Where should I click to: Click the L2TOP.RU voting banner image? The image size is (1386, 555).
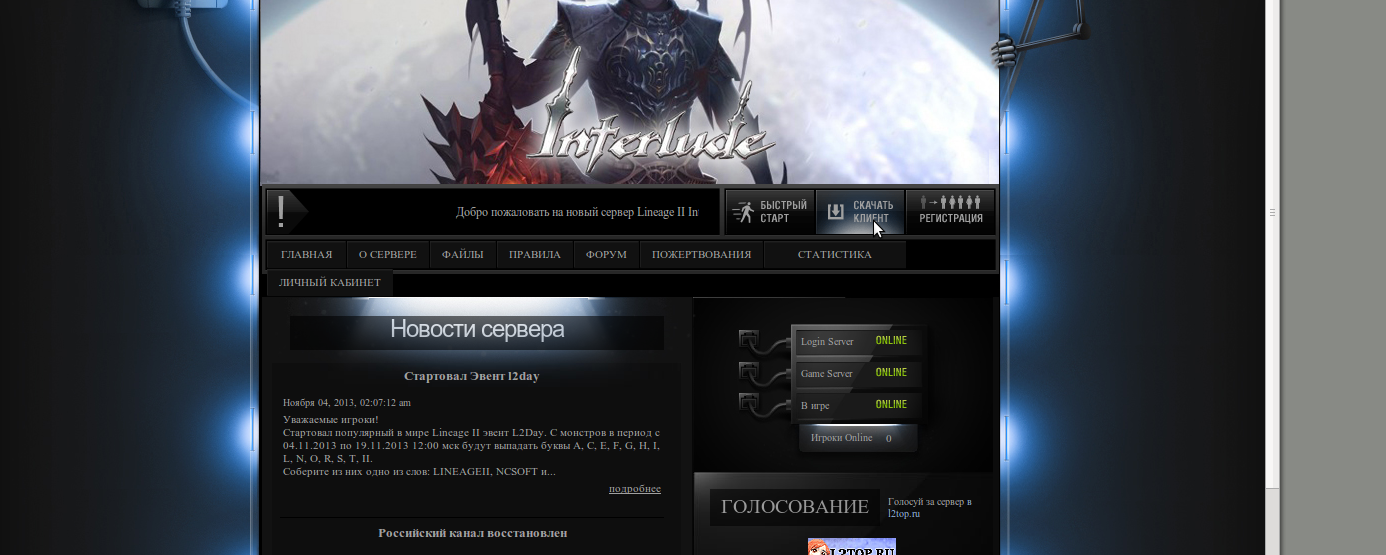[852, 547]
